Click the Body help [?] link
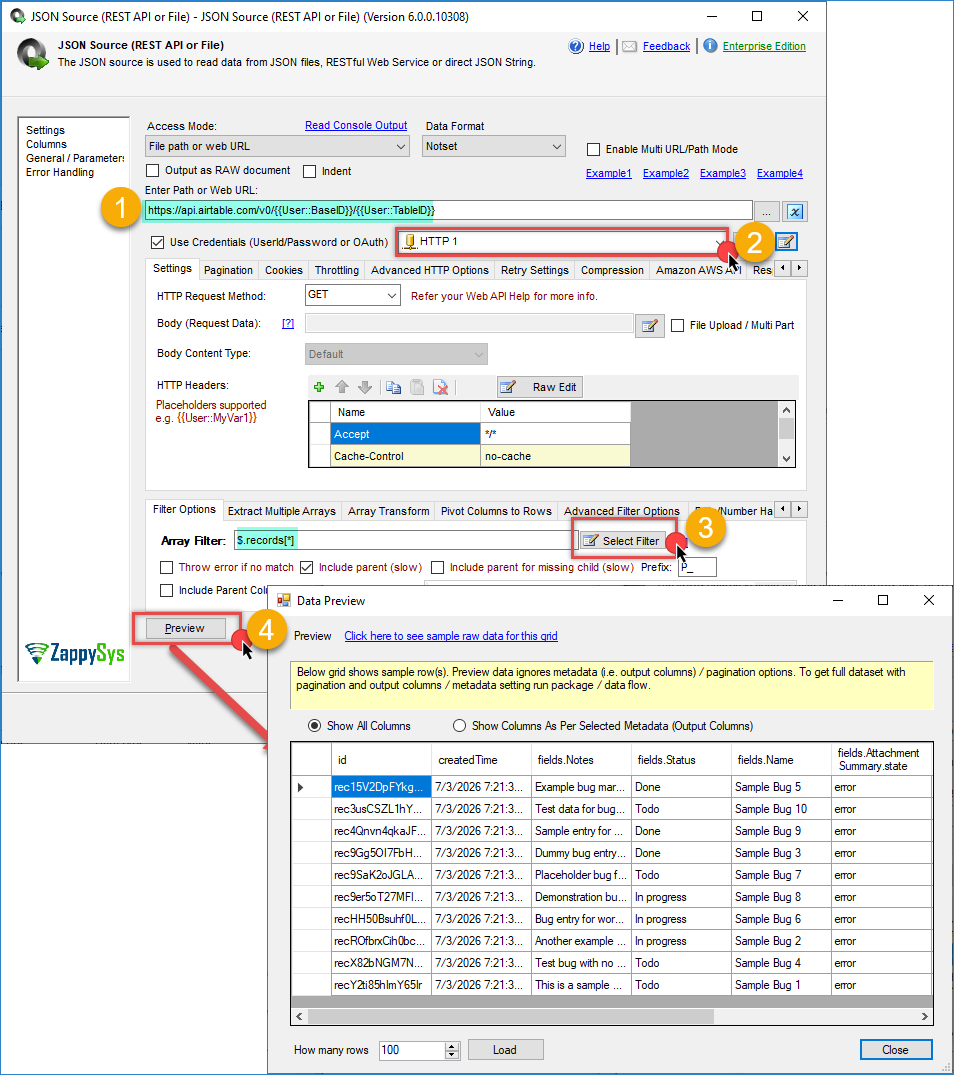Image resolution: width=954 pixels, height=1075 pixels. click(288, 324)
